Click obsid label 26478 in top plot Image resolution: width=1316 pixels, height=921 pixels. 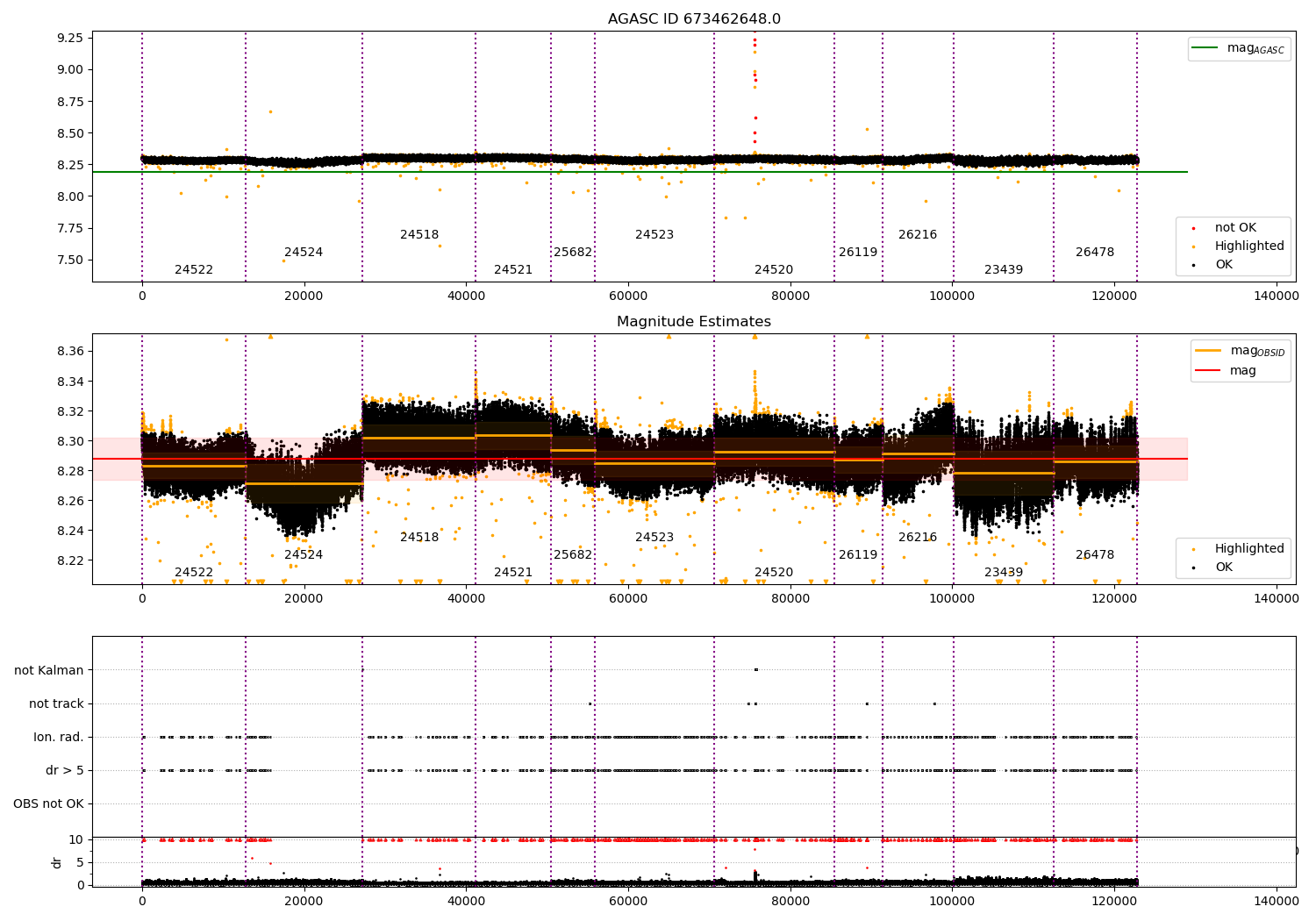1095,253
